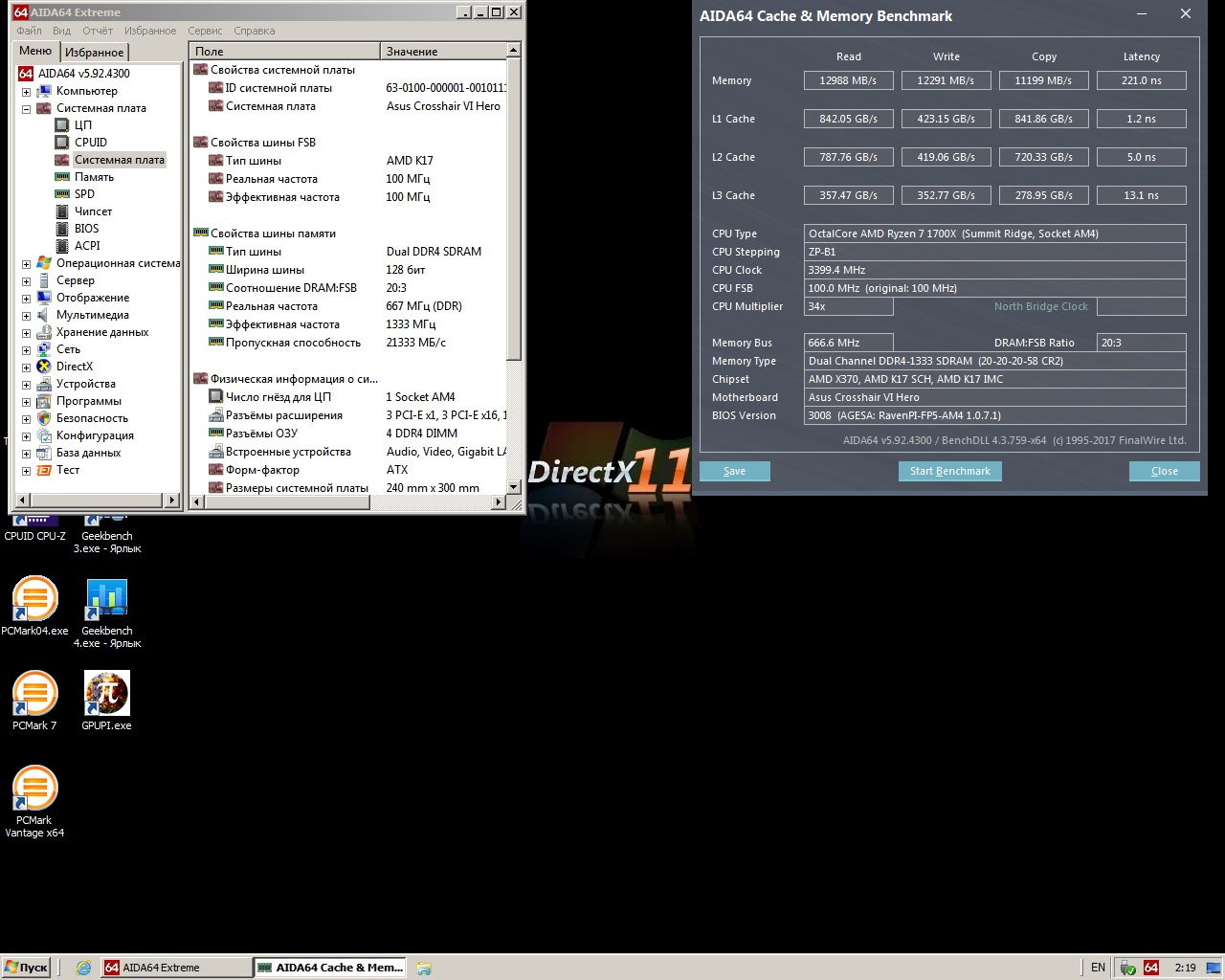The height and width of the screenshot is (980, 1225).
Task: Click the DirectX tree icon
Action: (44, 367)
